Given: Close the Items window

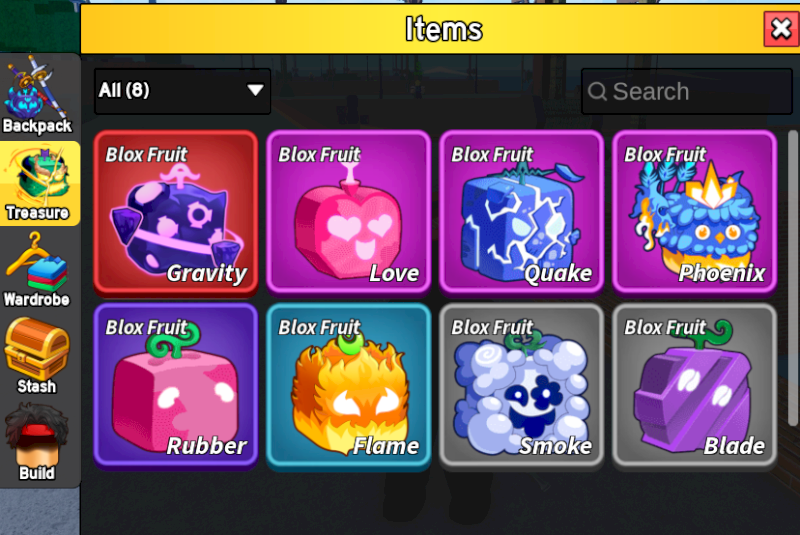Looking at the screenshot, I should point(781,29).
